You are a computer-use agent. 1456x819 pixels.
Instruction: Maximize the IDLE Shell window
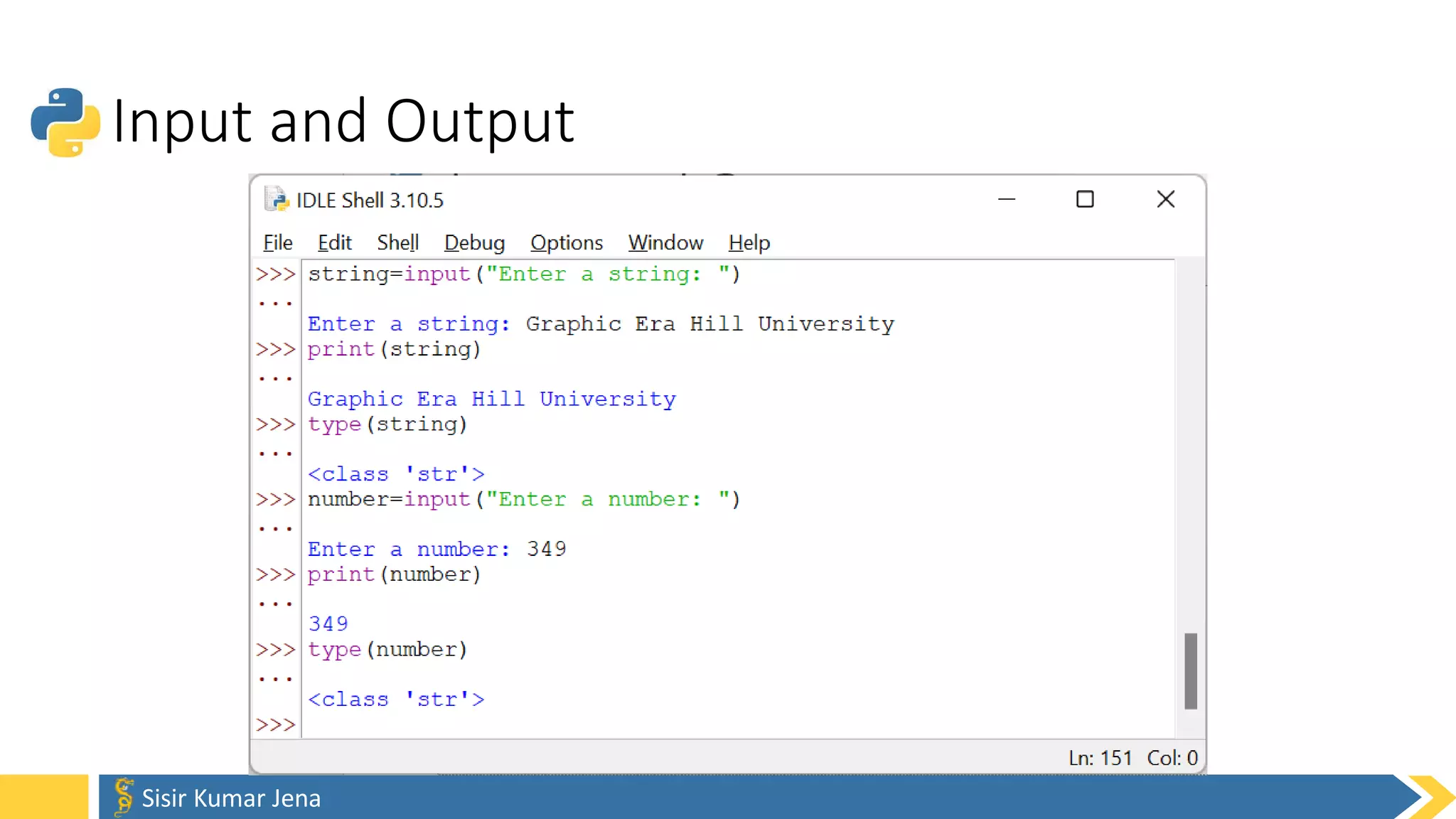[1085, 200]
